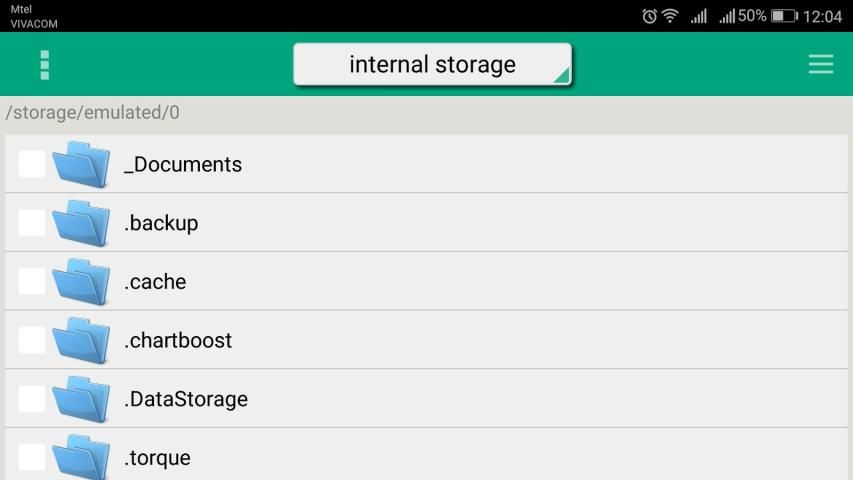Open the .DataStorage folder by name
Screen dimensions: 853x480
click(186, 399)
